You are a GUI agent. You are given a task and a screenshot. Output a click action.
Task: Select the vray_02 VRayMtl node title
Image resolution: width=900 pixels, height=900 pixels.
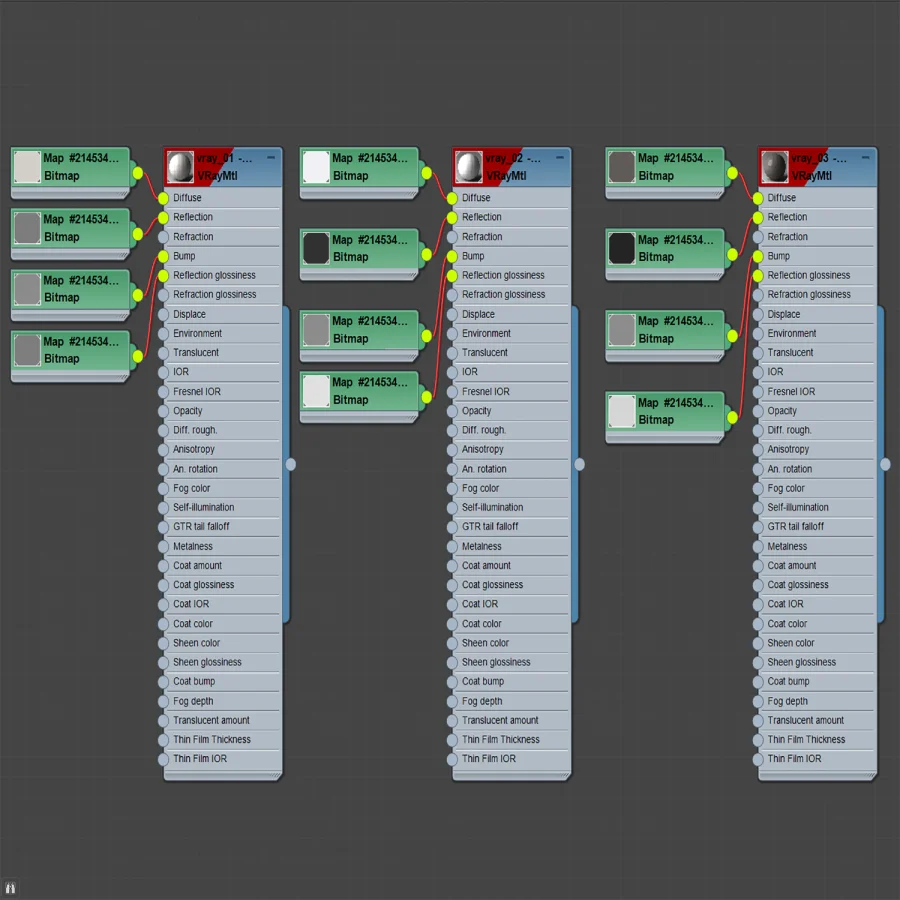click(x=512, y=167)
